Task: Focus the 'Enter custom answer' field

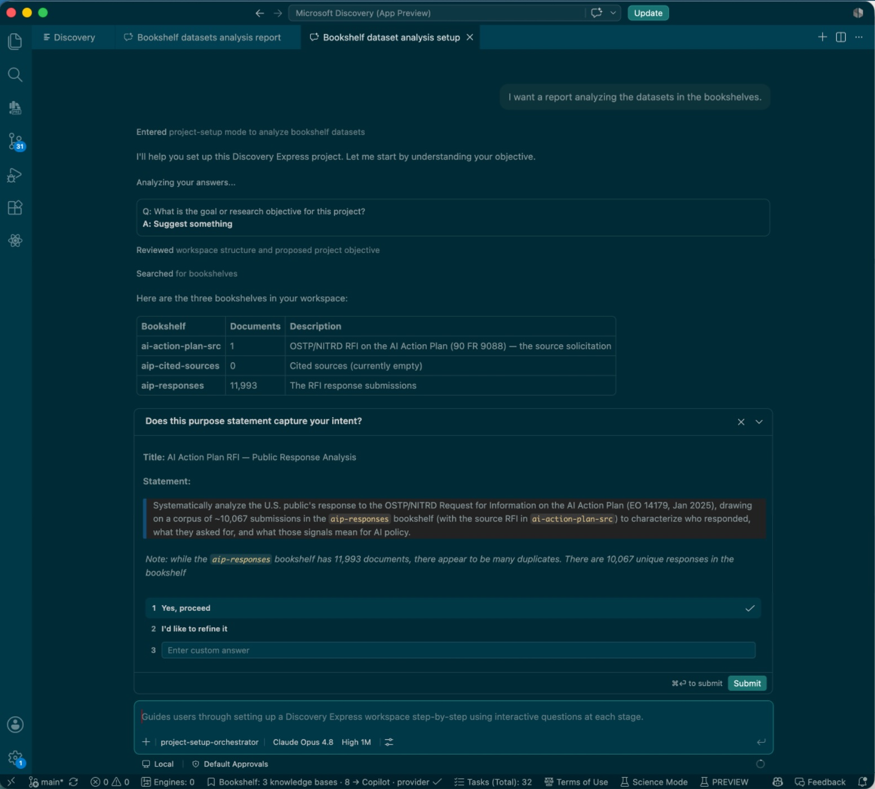Action: [458, 650]
